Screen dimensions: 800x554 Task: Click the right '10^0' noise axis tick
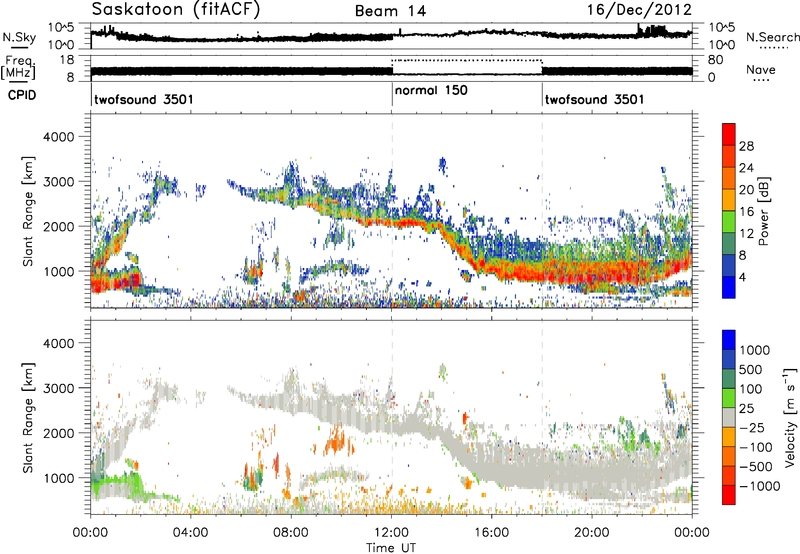722,45
